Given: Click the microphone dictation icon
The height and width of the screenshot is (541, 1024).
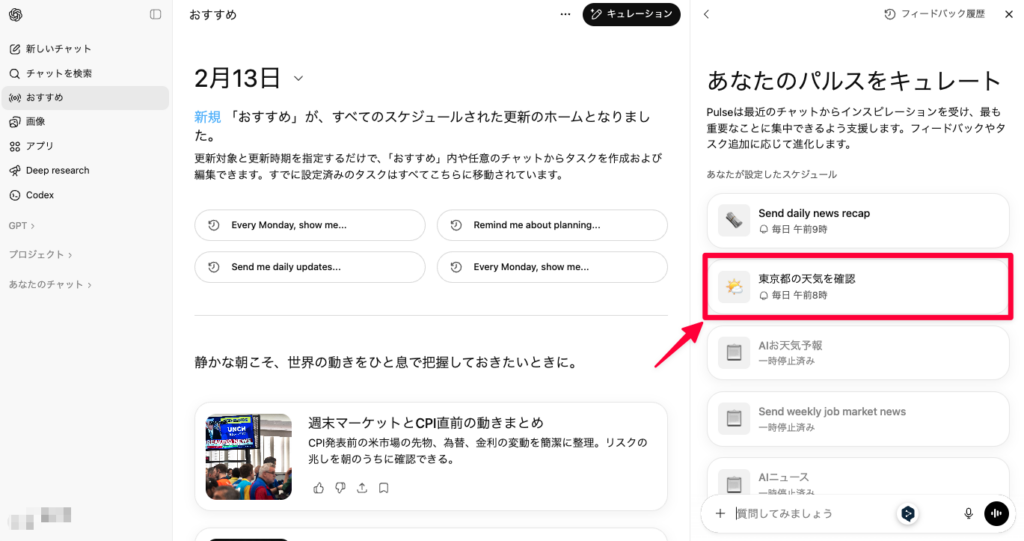Looking at the screenshot, I should [968, 514].
